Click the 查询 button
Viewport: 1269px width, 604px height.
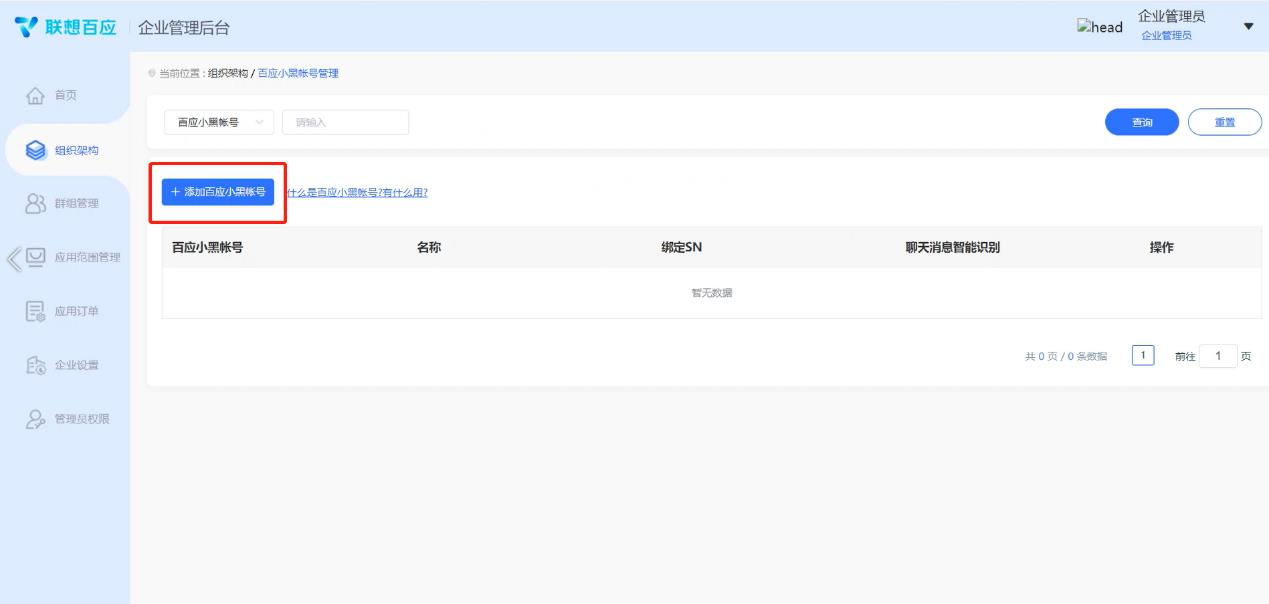[1142, 122]
